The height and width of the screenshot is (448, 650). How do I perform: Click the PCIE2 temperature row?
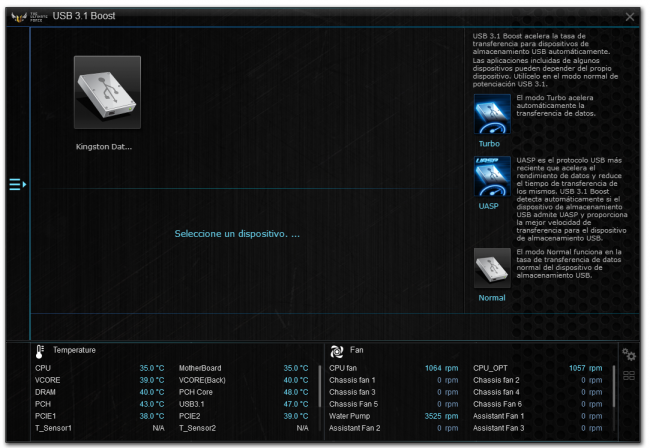pos(244,416)
